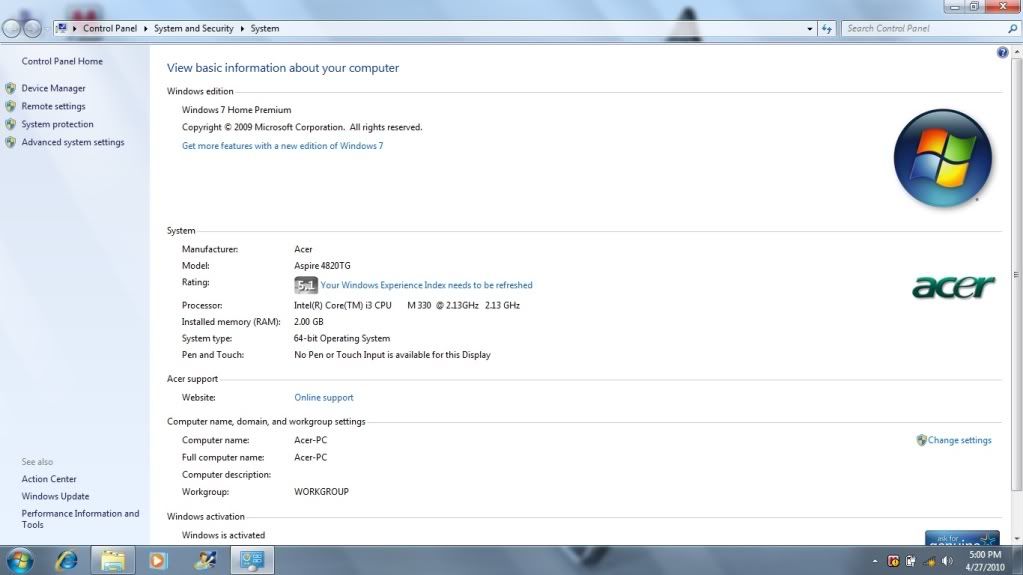Launch Internet Explorer from the taskbar

coord(67,560)
